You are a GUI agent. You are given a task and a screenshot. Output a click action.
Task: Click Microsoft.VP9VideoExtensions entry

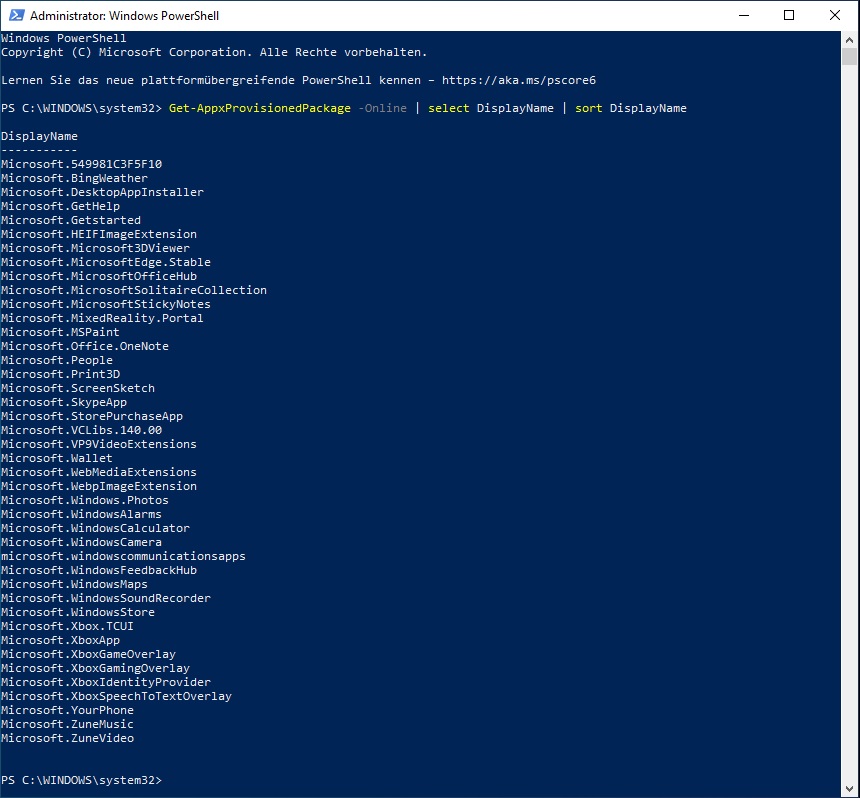click(x=99, y=444)
